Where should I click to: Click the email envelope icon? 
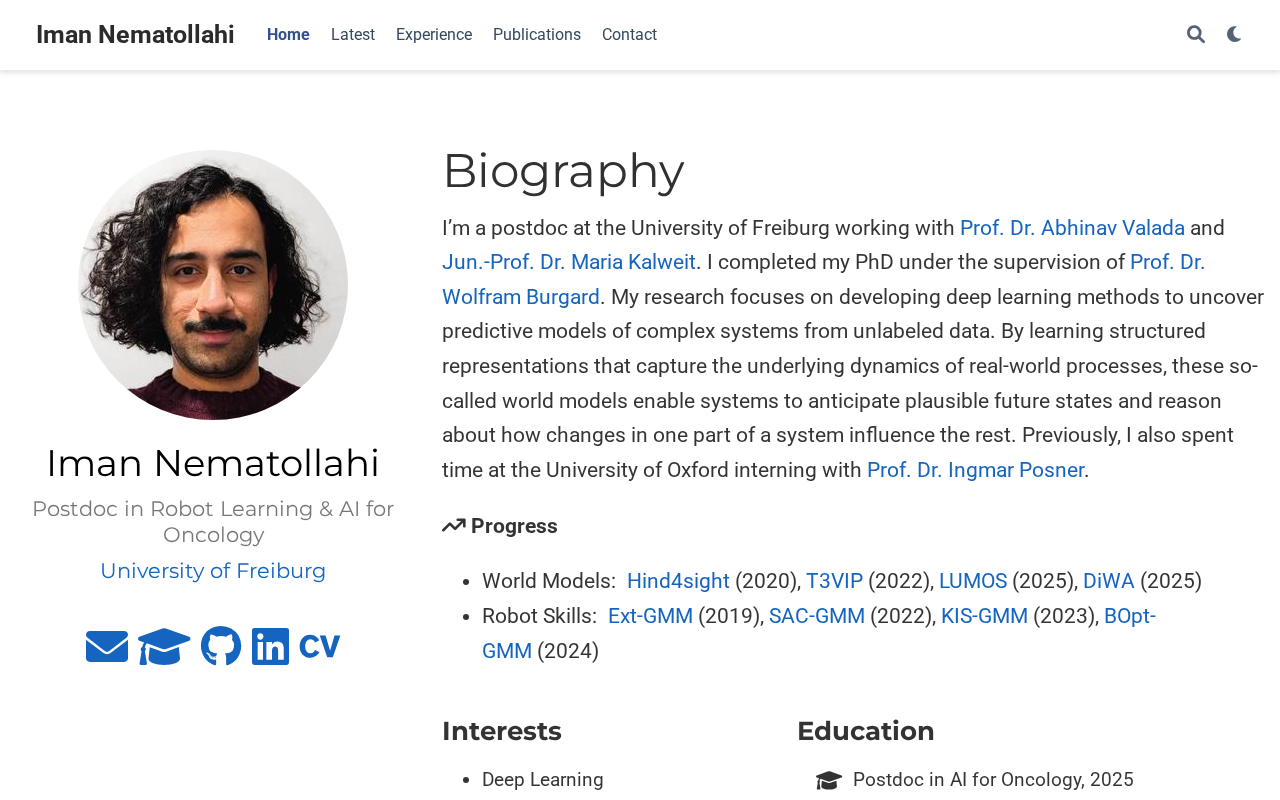[107, 647]
